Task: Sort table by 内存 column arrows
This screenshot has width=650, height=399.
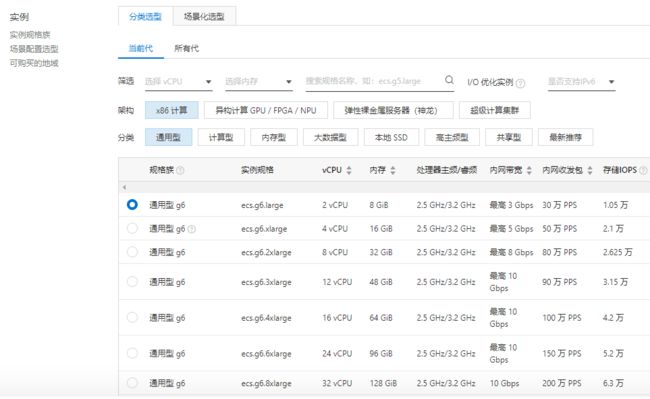Action: point(393,170)
